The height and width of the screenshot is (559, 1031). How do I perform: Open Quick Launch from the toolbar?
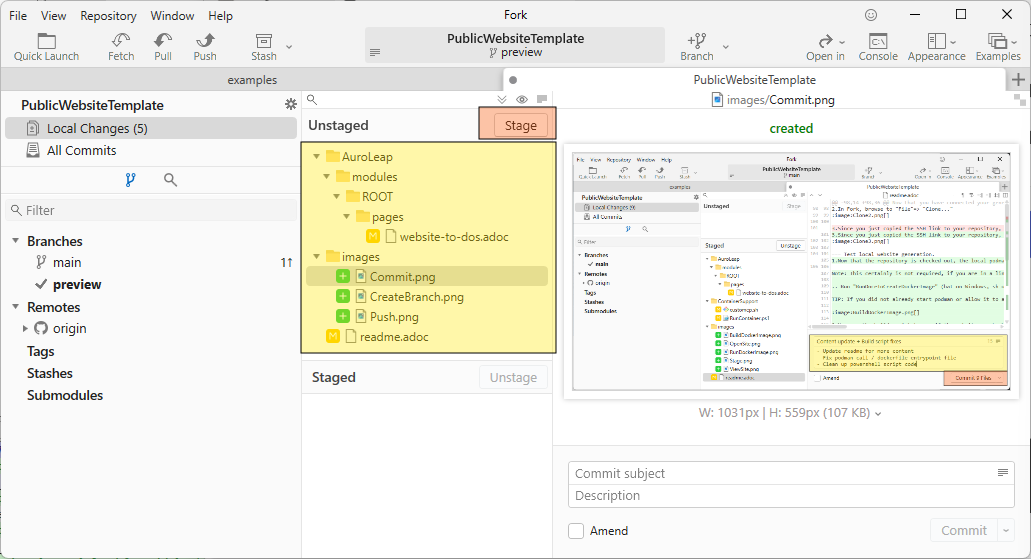[46, 42]
